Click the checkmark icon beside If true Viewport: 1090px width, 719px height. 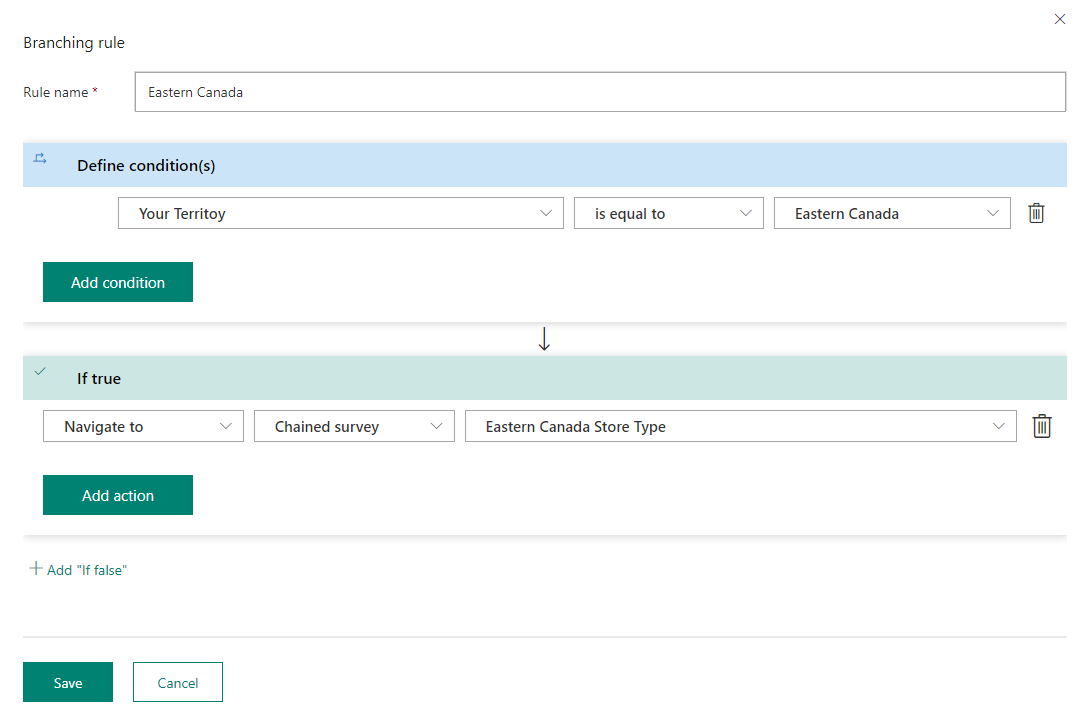pyautogui.click(x=40, y=371)
